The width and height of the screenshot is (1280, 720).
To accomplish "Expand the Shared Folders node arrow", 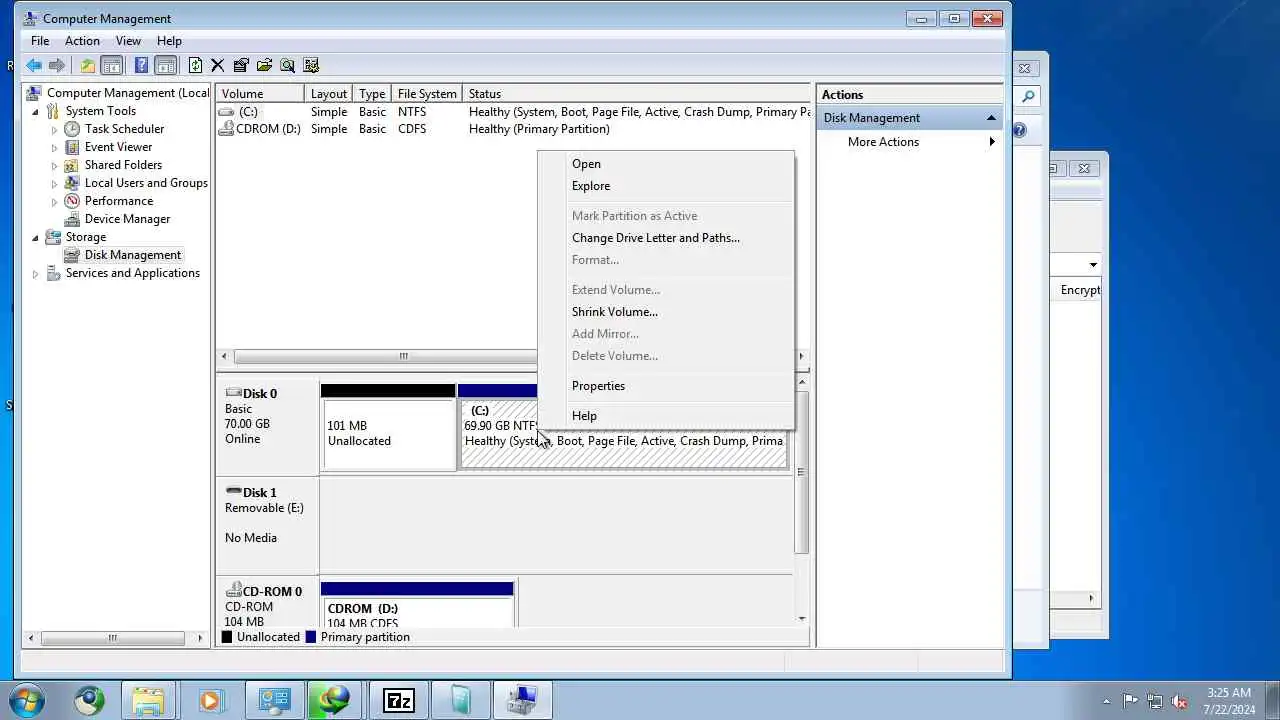I will pyautogui.click(x=54, y=165).
